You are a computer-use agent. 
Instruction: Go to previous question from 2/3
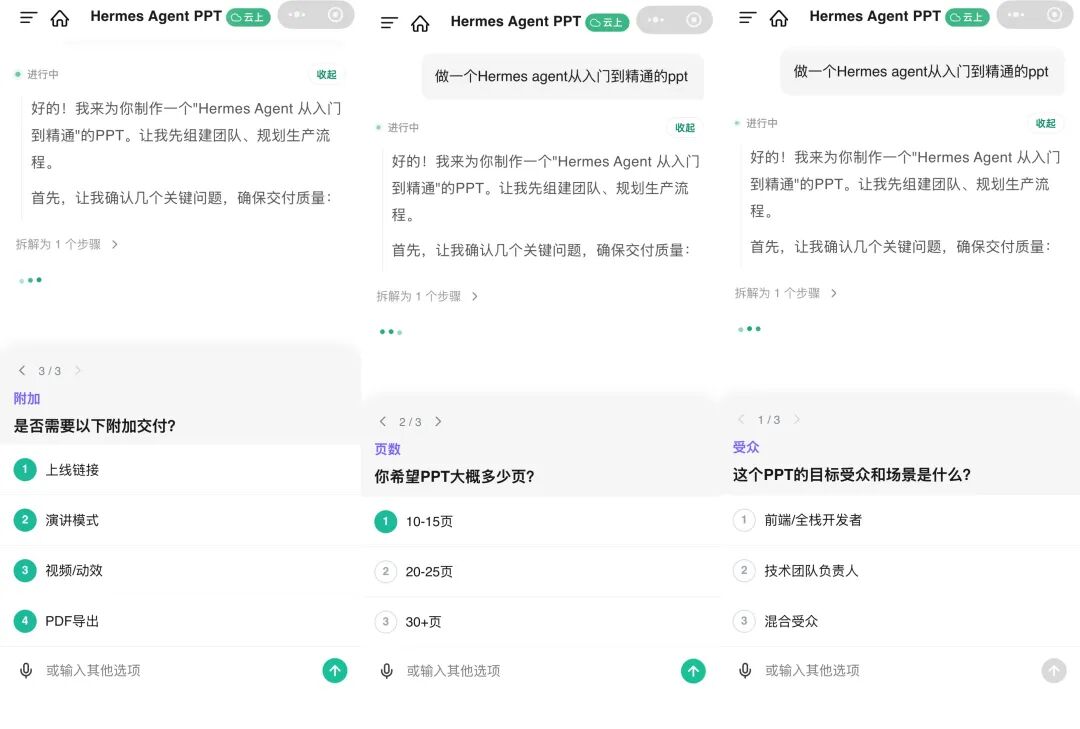point(383,422)
